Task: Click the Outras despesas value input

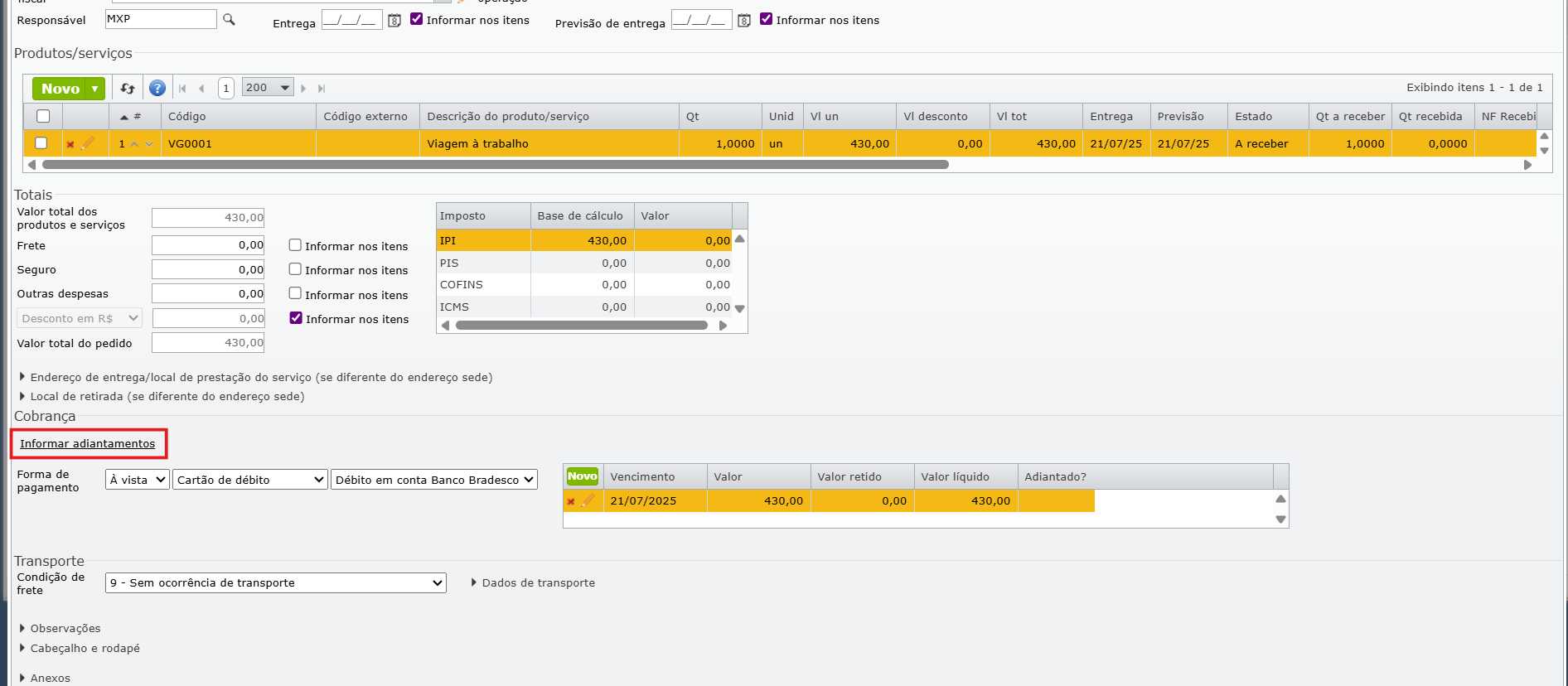Action: (208, 293)
